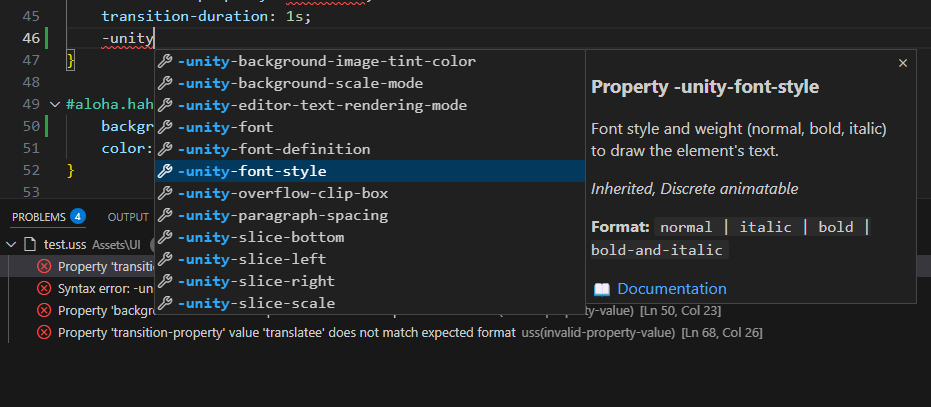Screen dimensions: 931x407
Task: Click error icon on the Syntax error row
Action: (x=44, y=288)
